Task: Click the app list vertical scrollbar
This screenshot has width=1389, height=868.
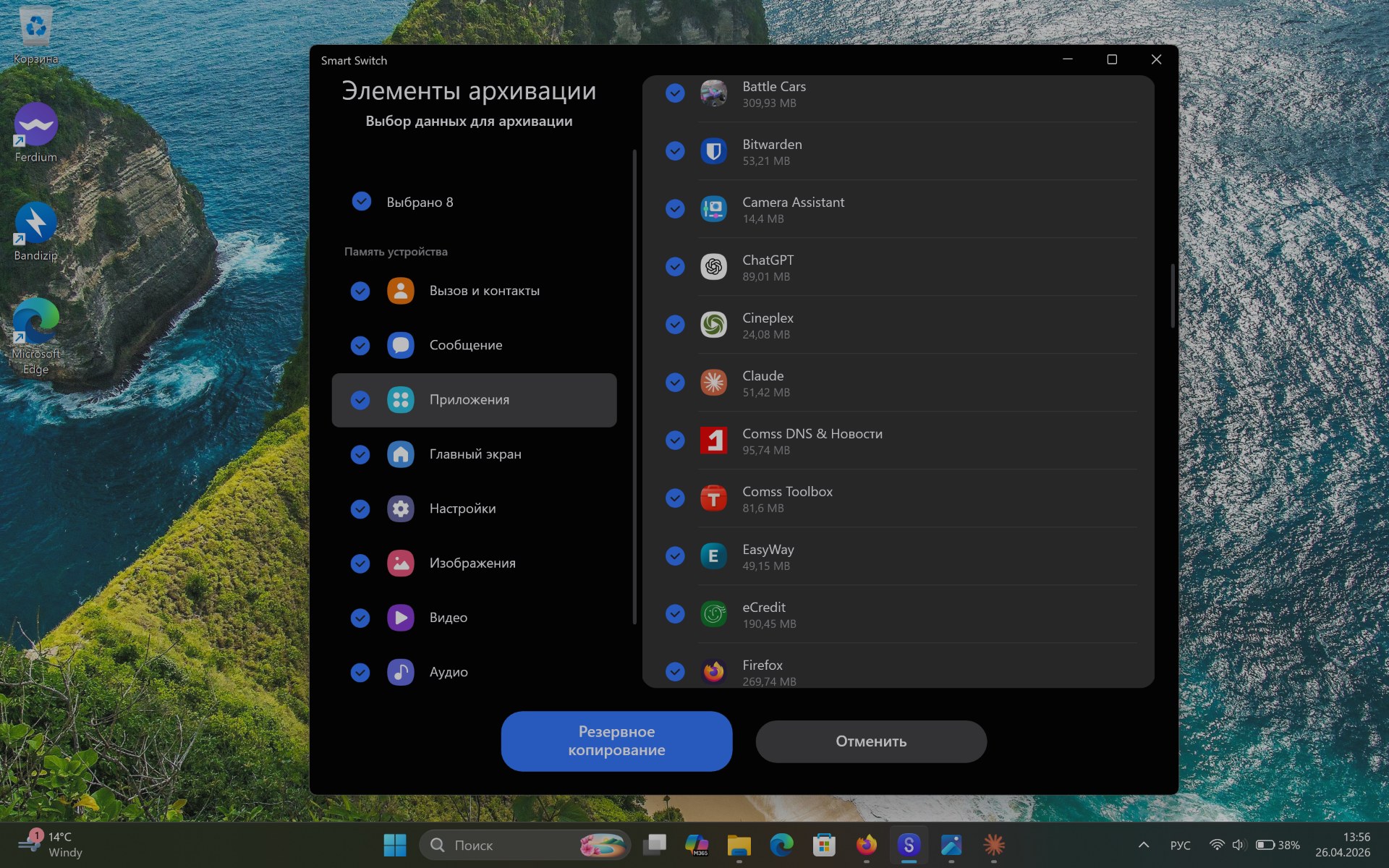Action: tap(1172, 297)
